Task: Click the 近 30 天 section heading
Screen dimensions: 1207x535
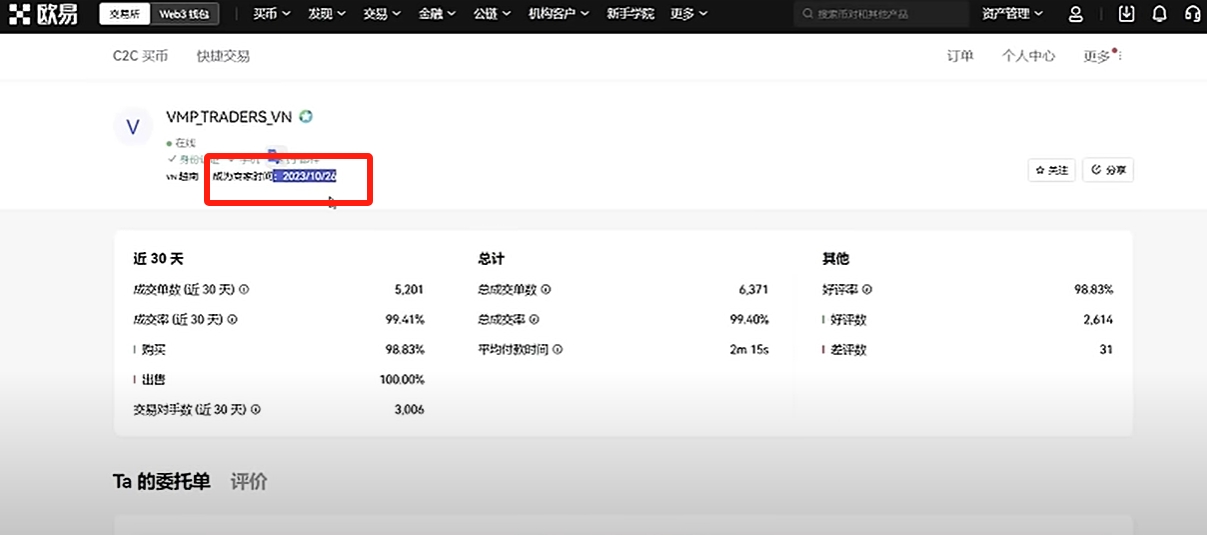Action: pyautogui.click(x=158, y=258)
